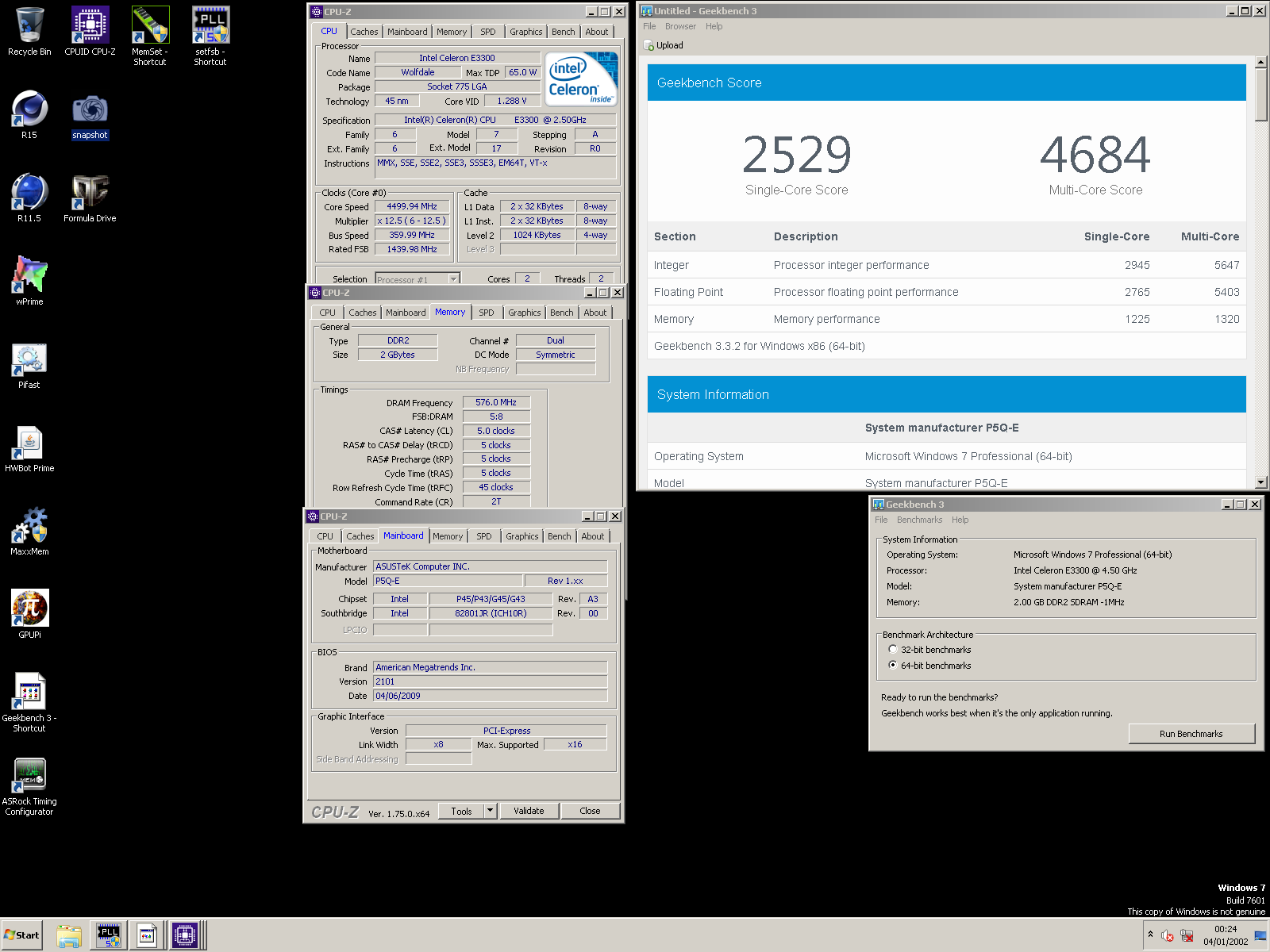
Task: Click the Upload icon in Geekbench results
Action: click(649, 45)
